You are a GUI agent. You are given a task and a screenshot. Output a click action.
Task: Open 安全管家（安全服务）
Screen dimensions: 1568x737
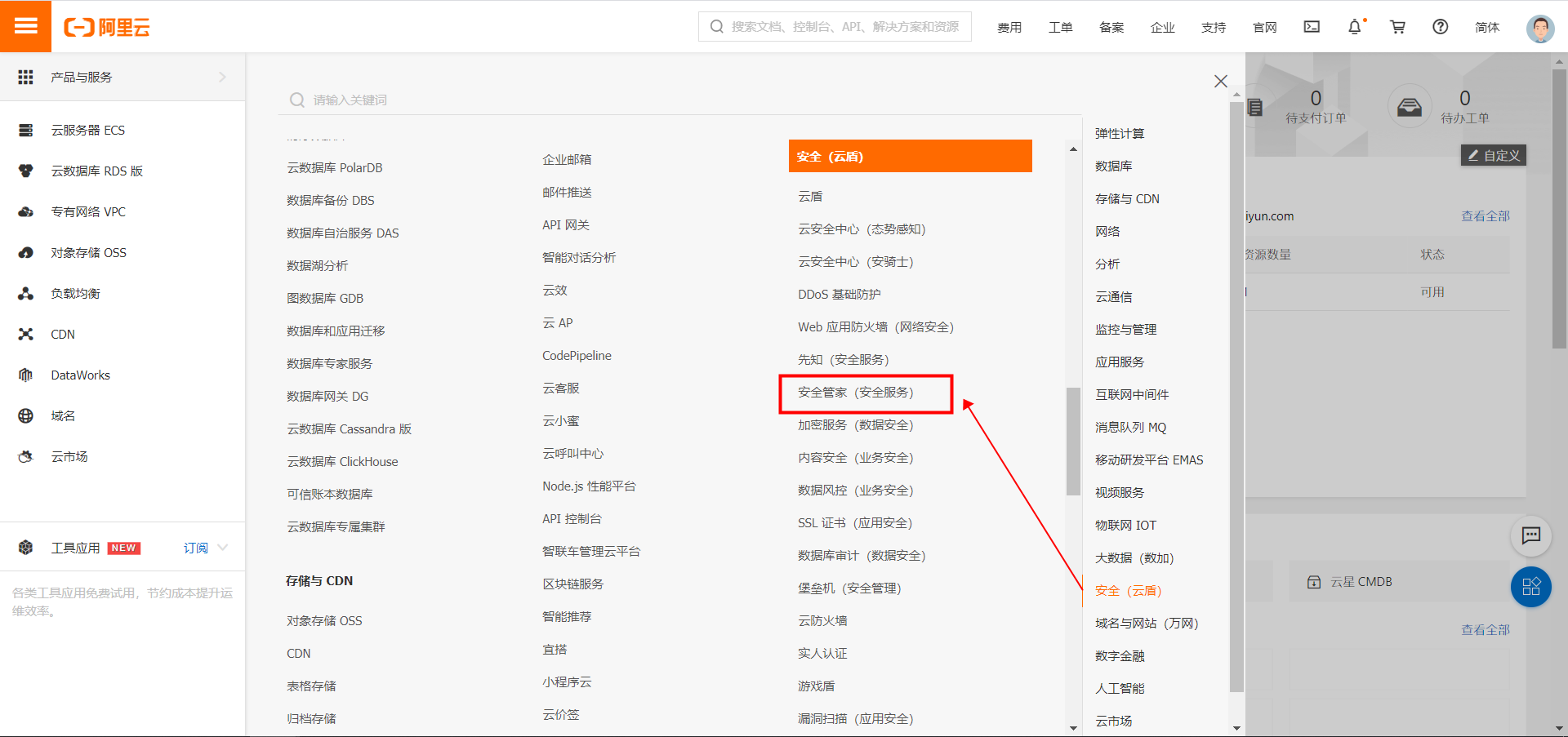coord(856,392)
